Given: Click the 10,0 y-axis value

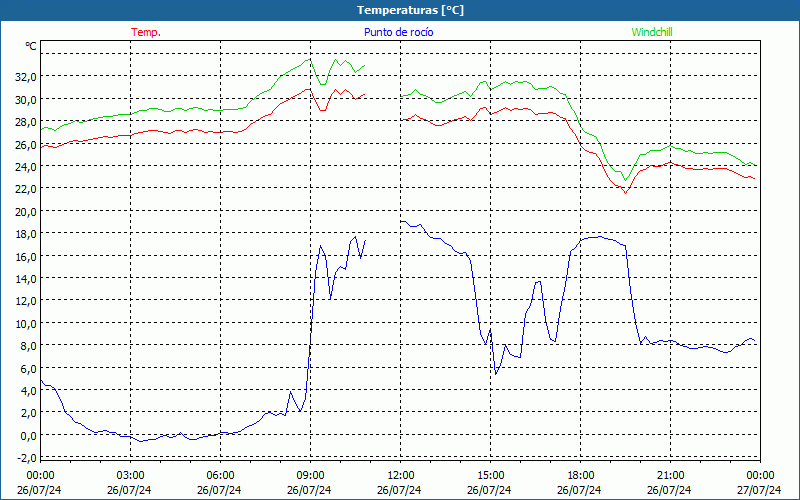Looking at the screenshot, I should click(26, 324).
